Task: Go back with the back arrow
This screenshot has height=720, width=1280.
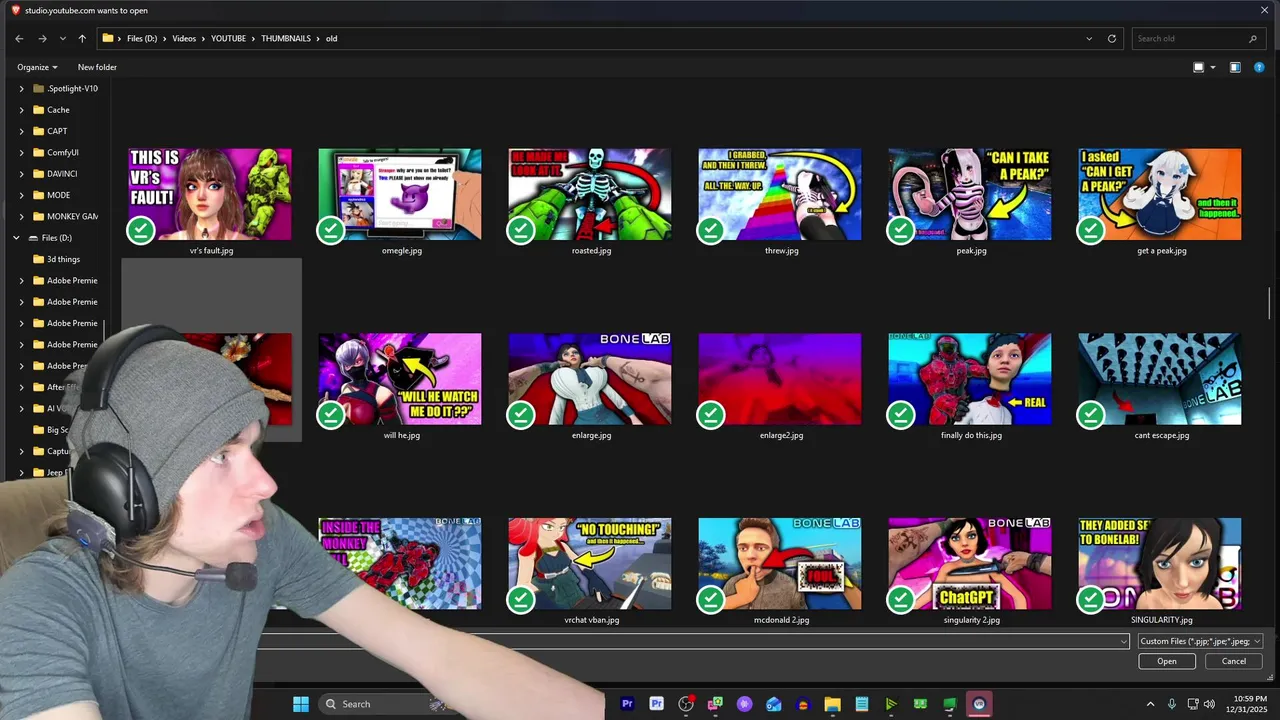Action: pyautogui.click(x=19, y=38)
